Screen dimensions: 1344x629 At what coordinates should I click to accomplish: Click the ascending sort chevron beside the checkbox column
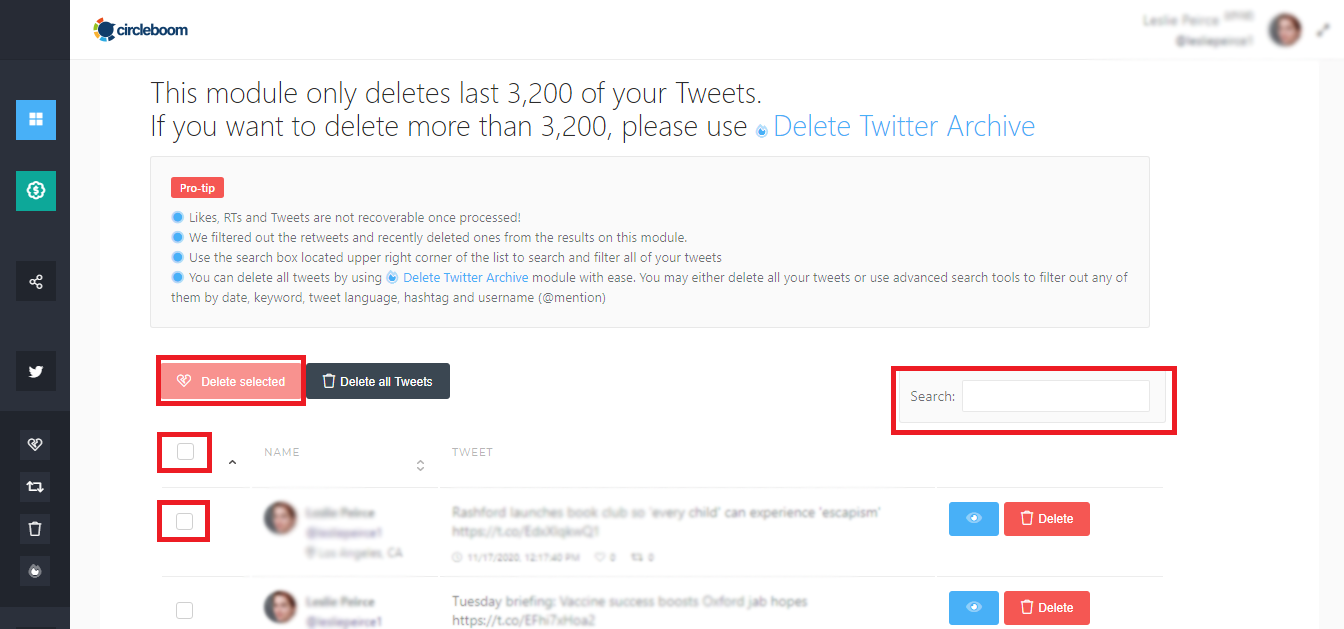[x=231, y=464]
